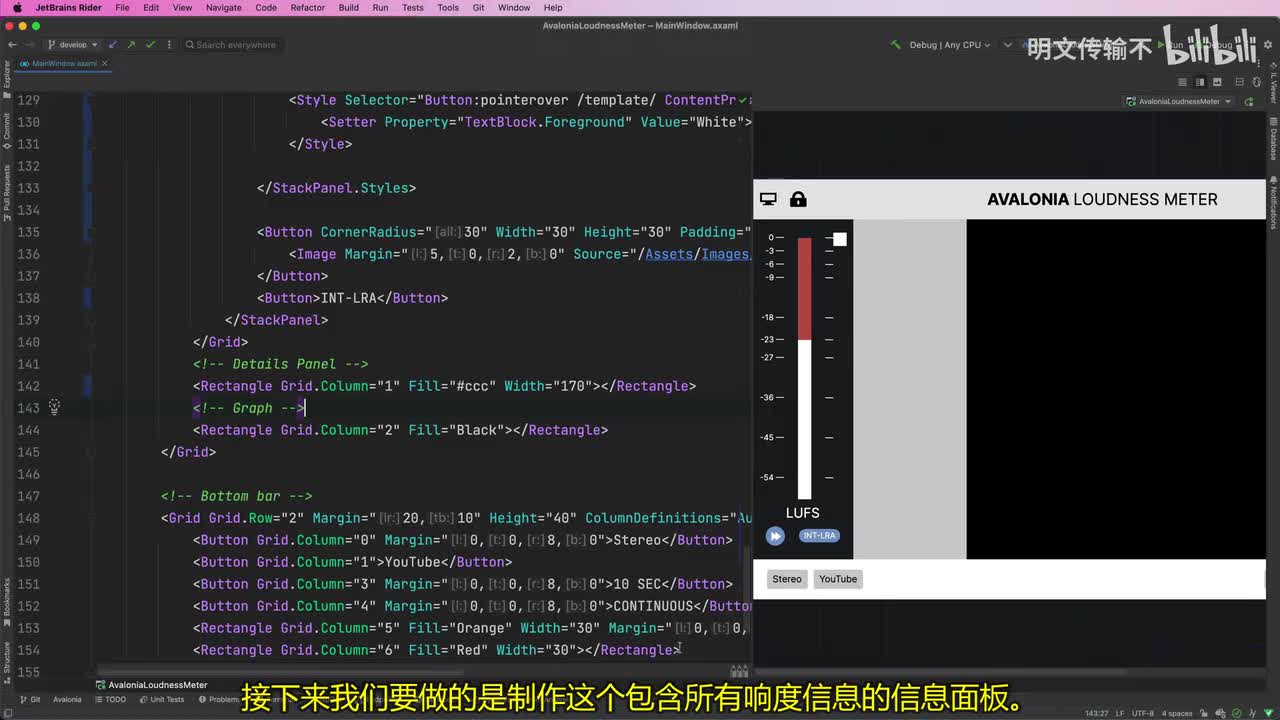Click the monitor icon in preview header
The height and width of the screenshot is (720, 1280).
click(x=768, y=199)
